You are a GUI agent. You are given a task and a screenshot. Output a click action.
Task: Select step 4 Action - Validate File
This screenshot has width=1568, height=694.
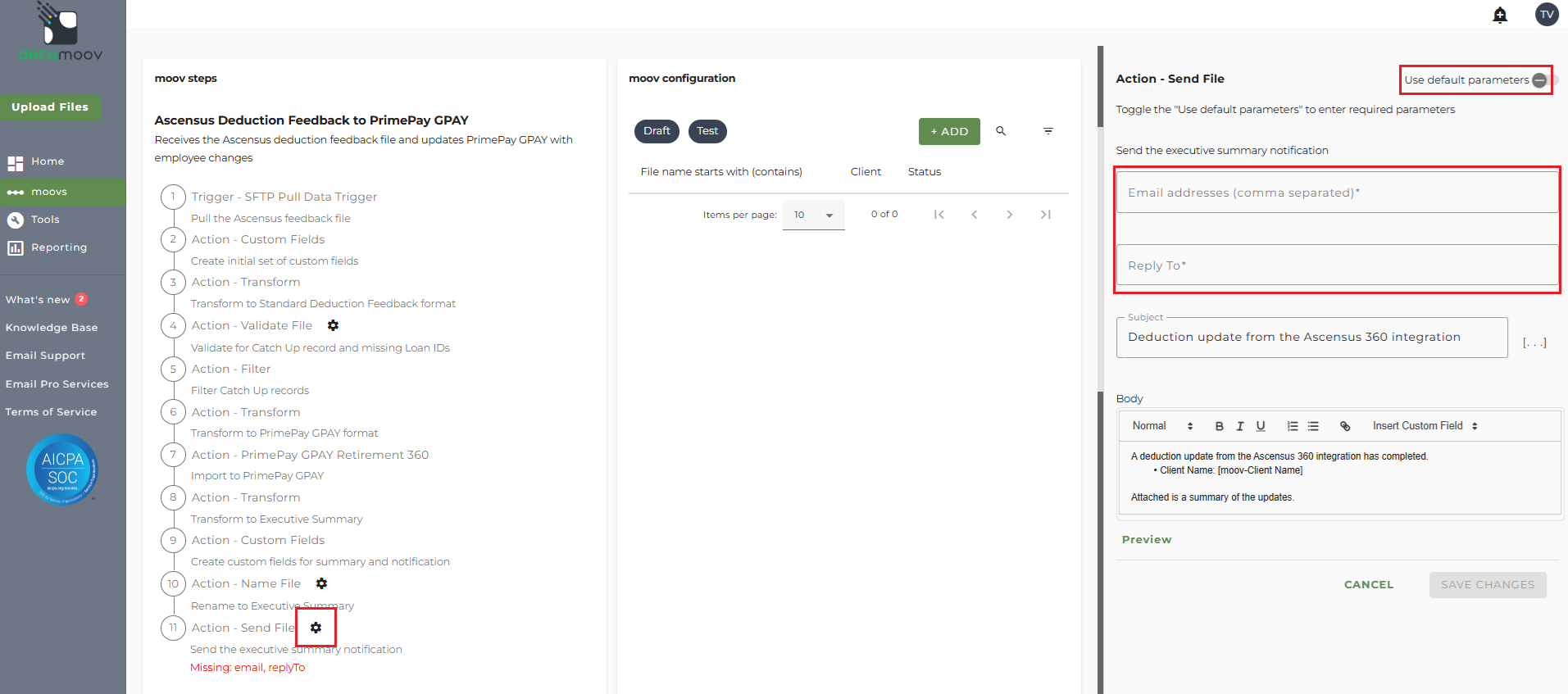tap(252, 325)
